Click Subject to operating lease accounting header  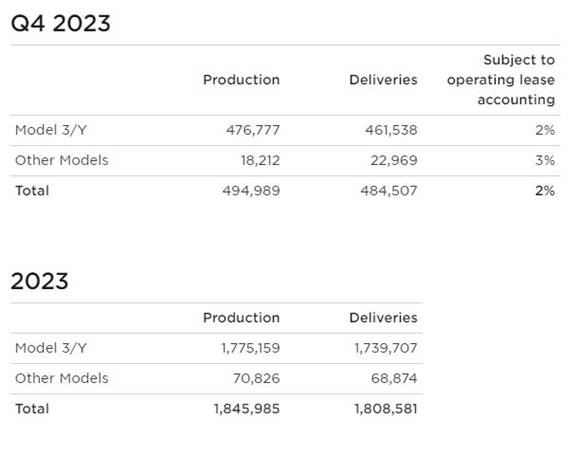[501, 80]
